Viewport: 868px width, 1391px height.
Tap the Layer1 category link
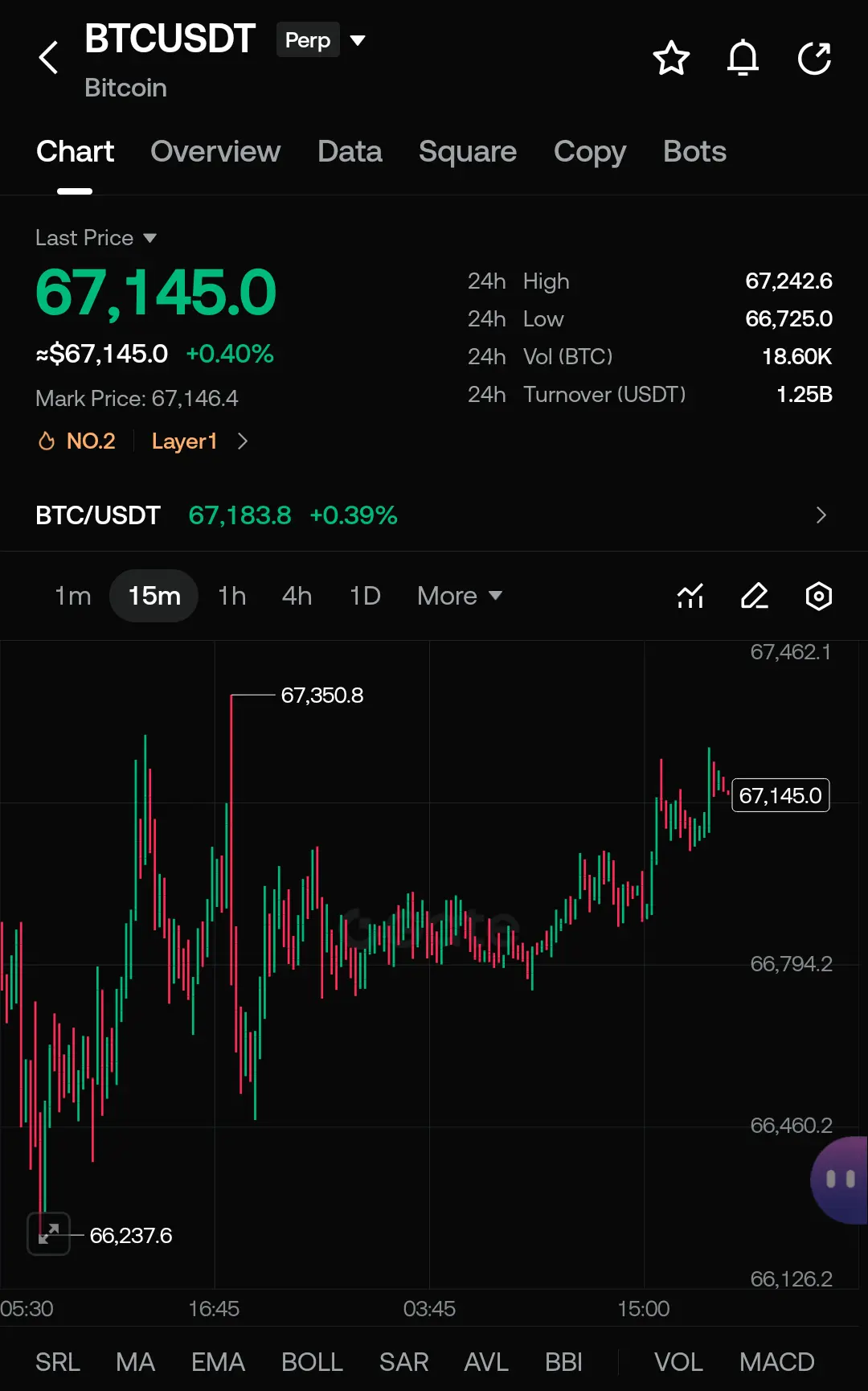pyautogui.click(x=185, y=441)
